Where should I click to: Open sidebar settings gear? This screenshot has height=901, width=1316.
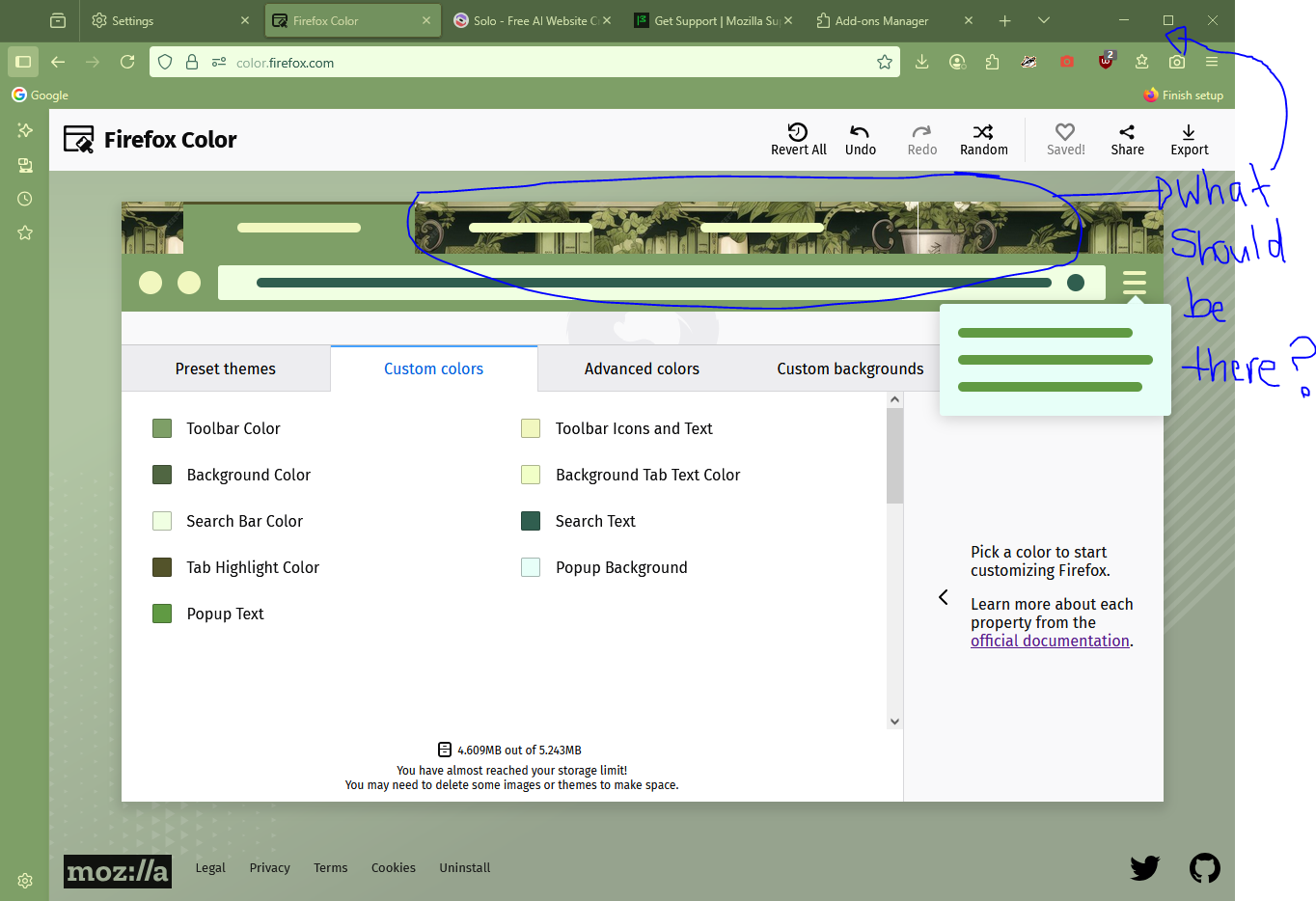pyautogui.click(x=25, y=881)
